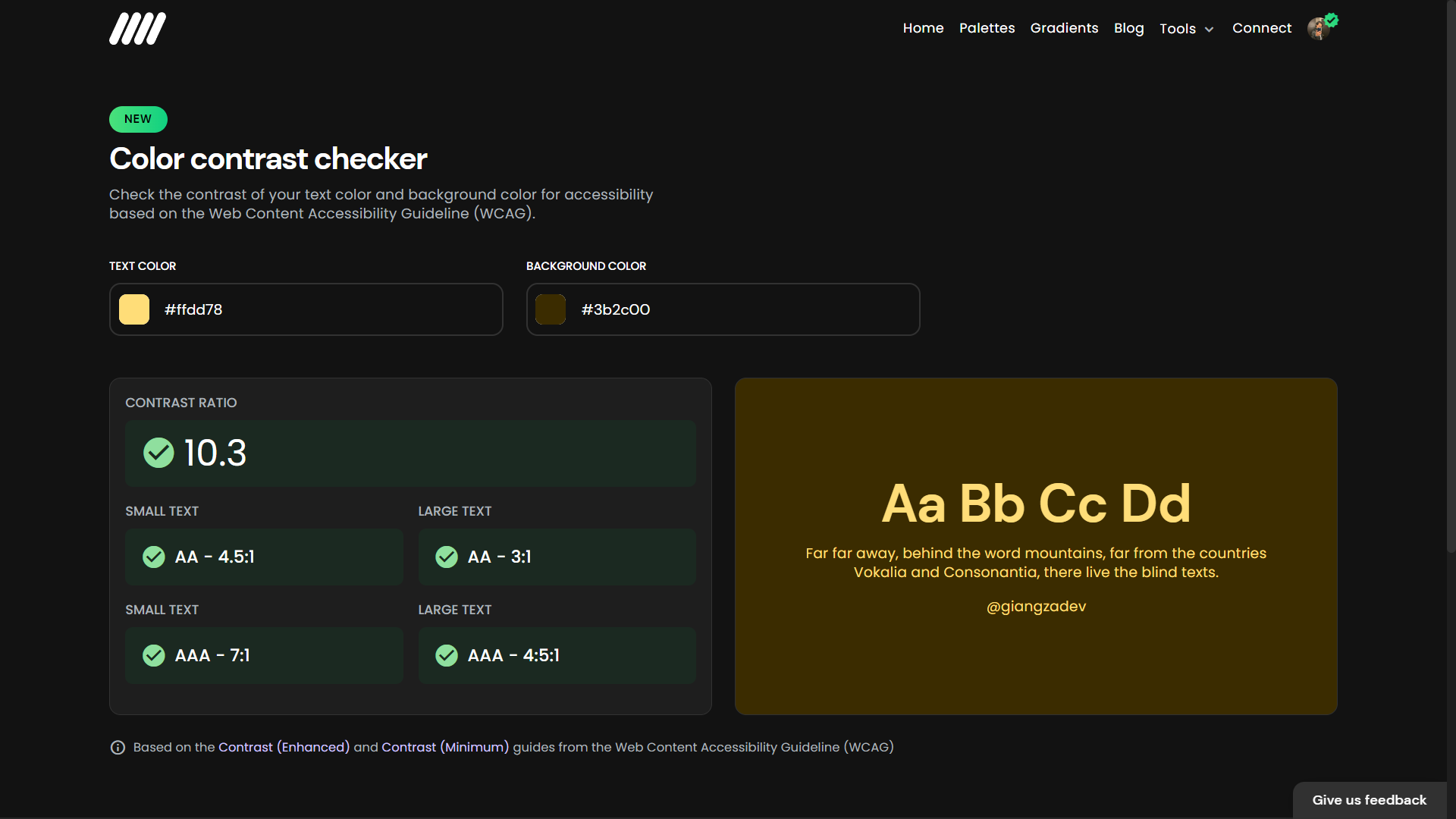Click the background color hex field #3b2c00

click(x=723, y=309)
